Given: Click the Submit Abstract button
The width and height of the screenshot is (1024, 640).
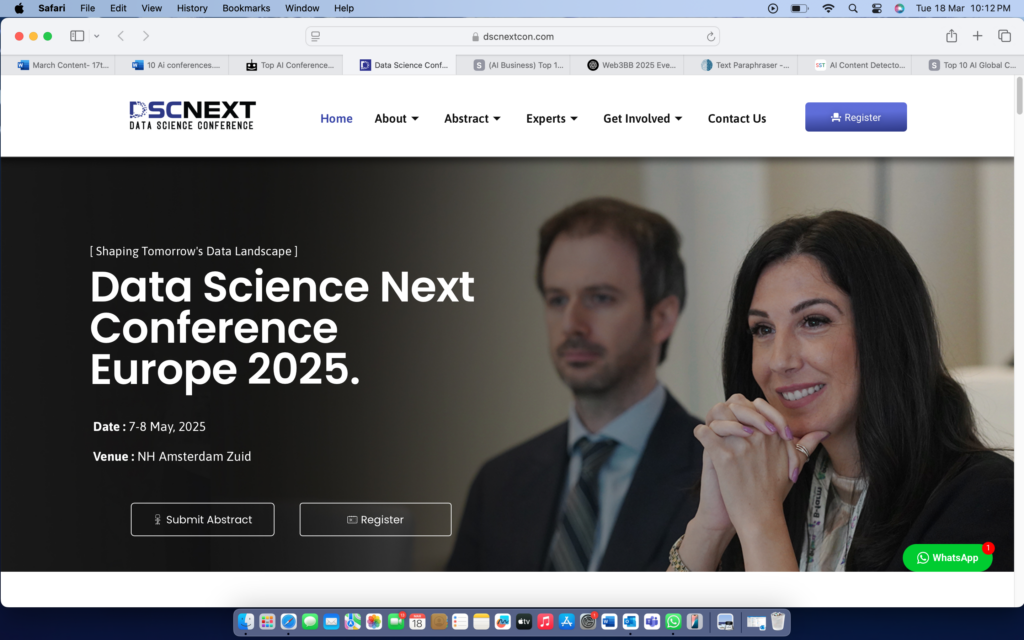Looking at the screenshot, I should pos(202,519).
